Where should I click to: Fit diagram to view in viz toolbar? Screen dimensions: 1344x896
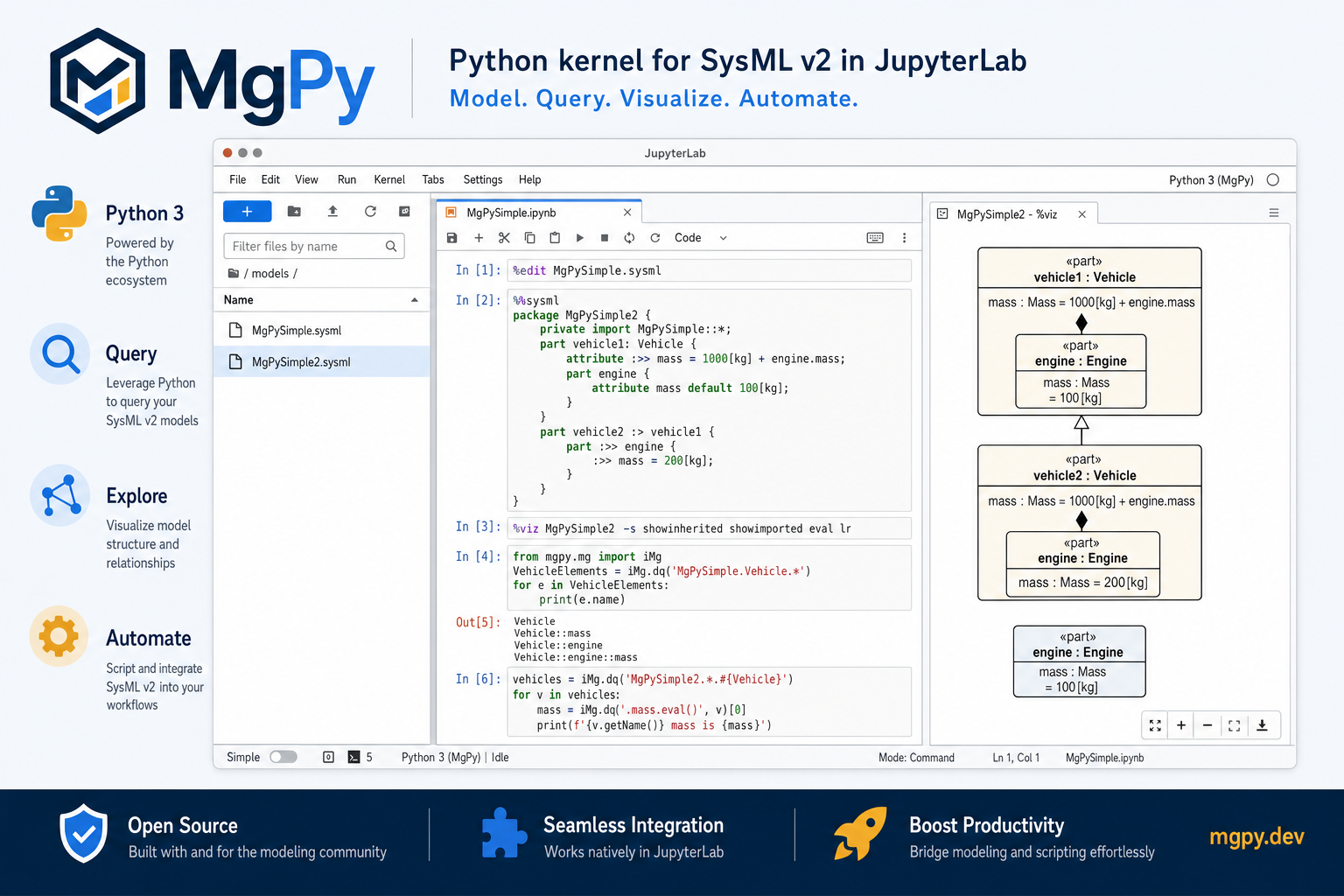click(x=1155, y=725)
